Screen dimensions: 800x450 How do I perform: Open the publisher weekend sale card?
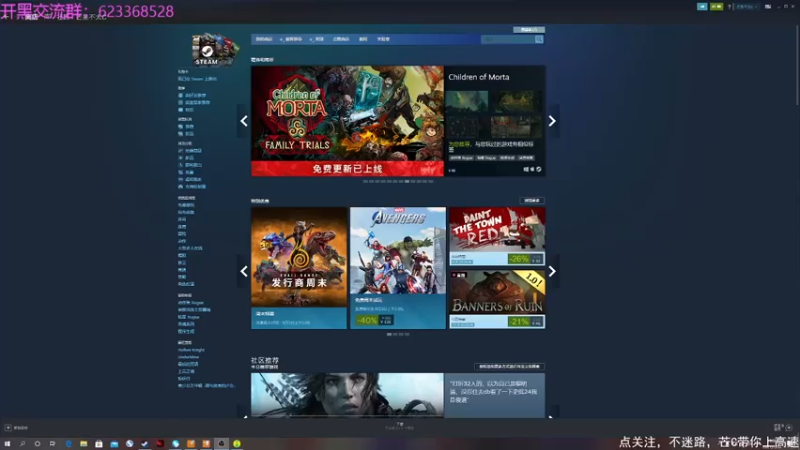point(299,268)
